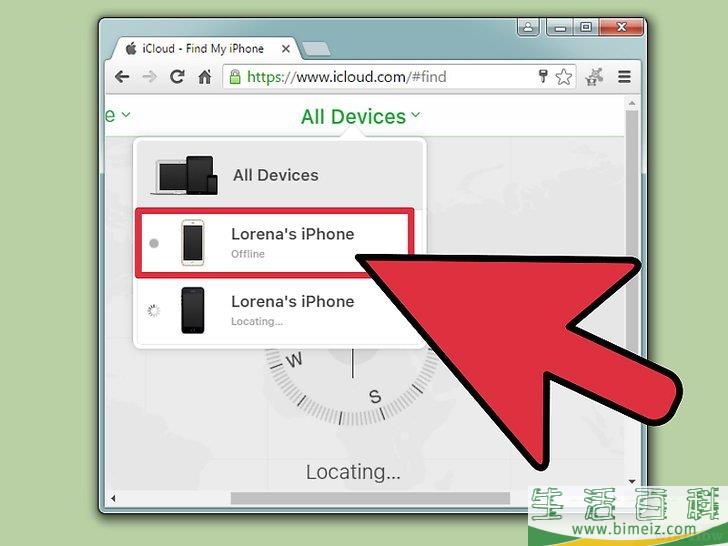Select the offline Lorena's iPhone entry

(275, 243)
